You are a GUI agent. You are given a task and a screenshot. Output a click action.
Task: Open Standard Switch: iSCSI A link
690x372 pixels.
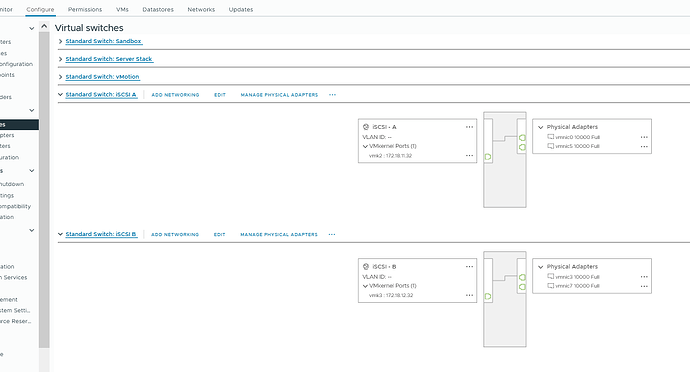(x=101, y=94)
